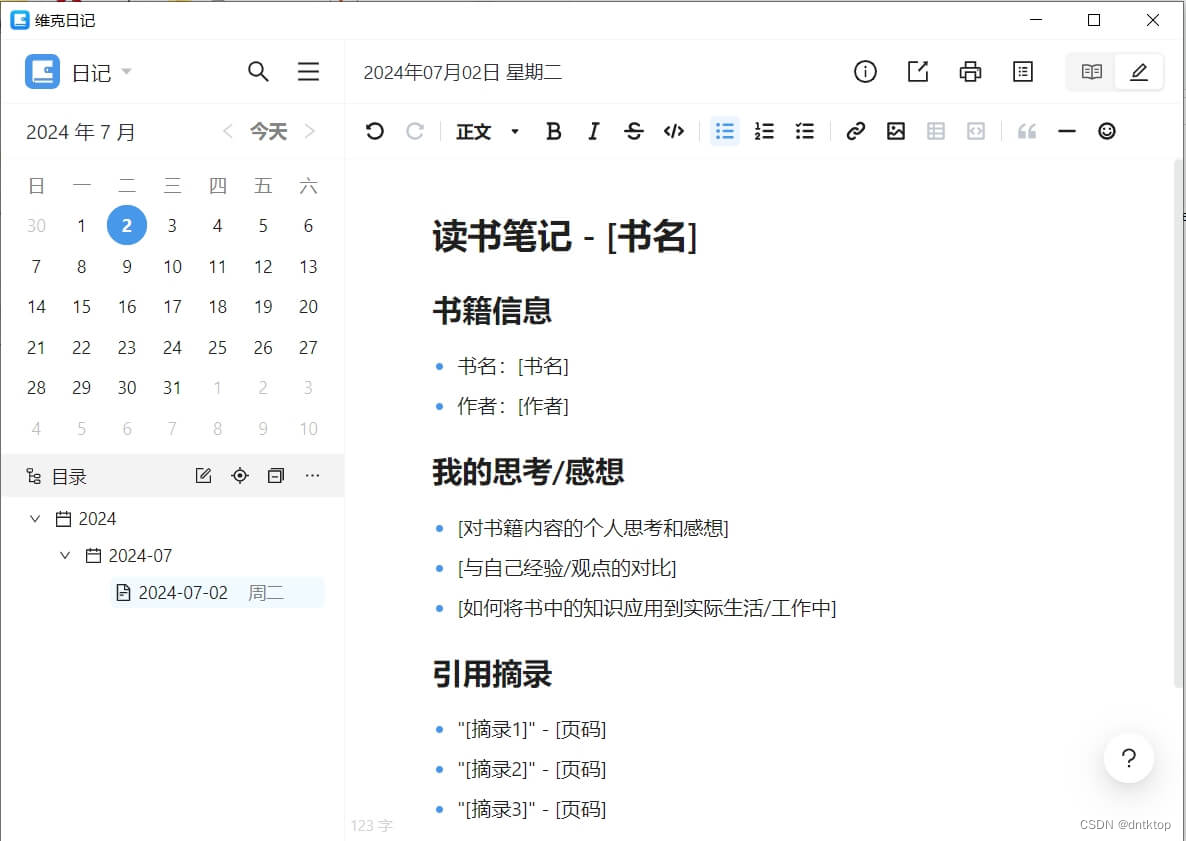Open the emoji picker
This screenshot has height=841, width=1186.
coord(1107,132)
